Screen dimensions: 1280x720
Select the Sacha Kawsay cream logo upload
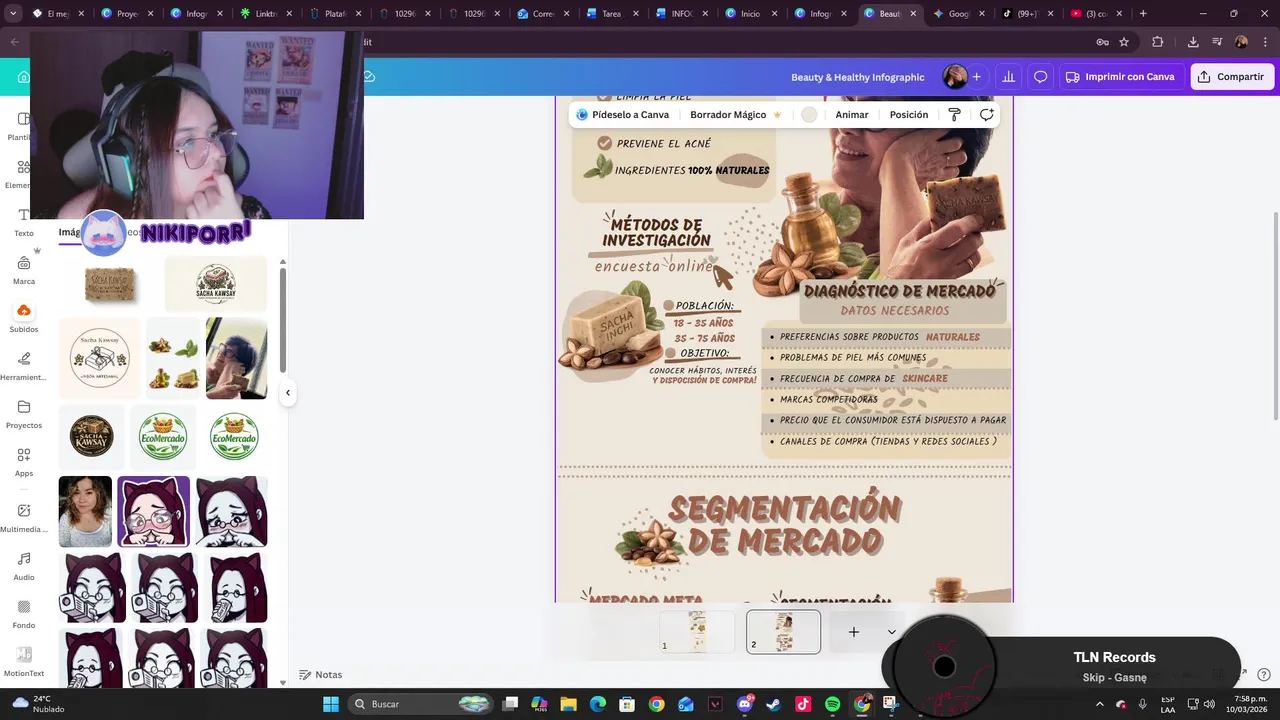(x=216, y=284)
